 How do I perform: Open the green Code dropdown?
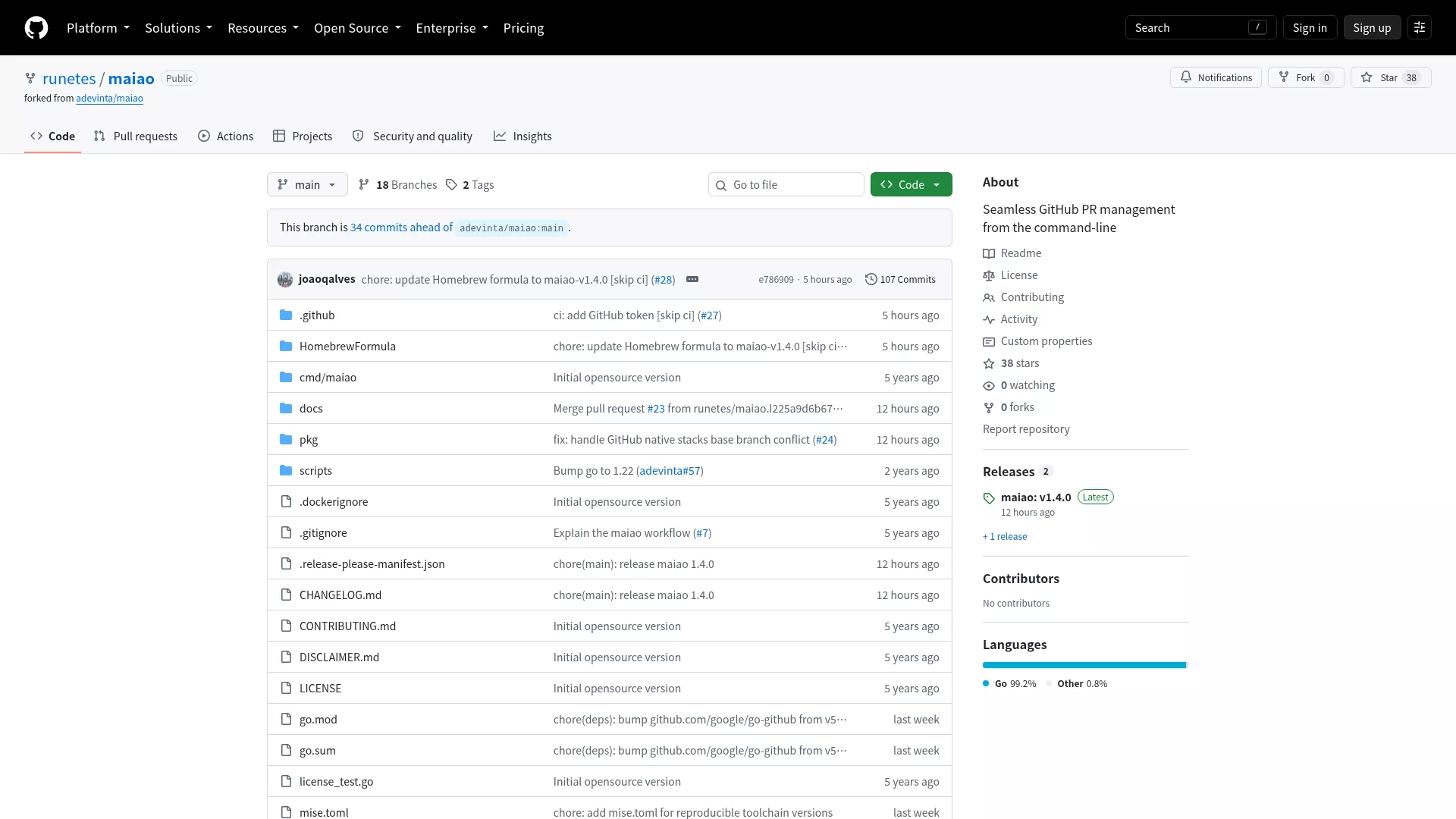tap(911, 185)
